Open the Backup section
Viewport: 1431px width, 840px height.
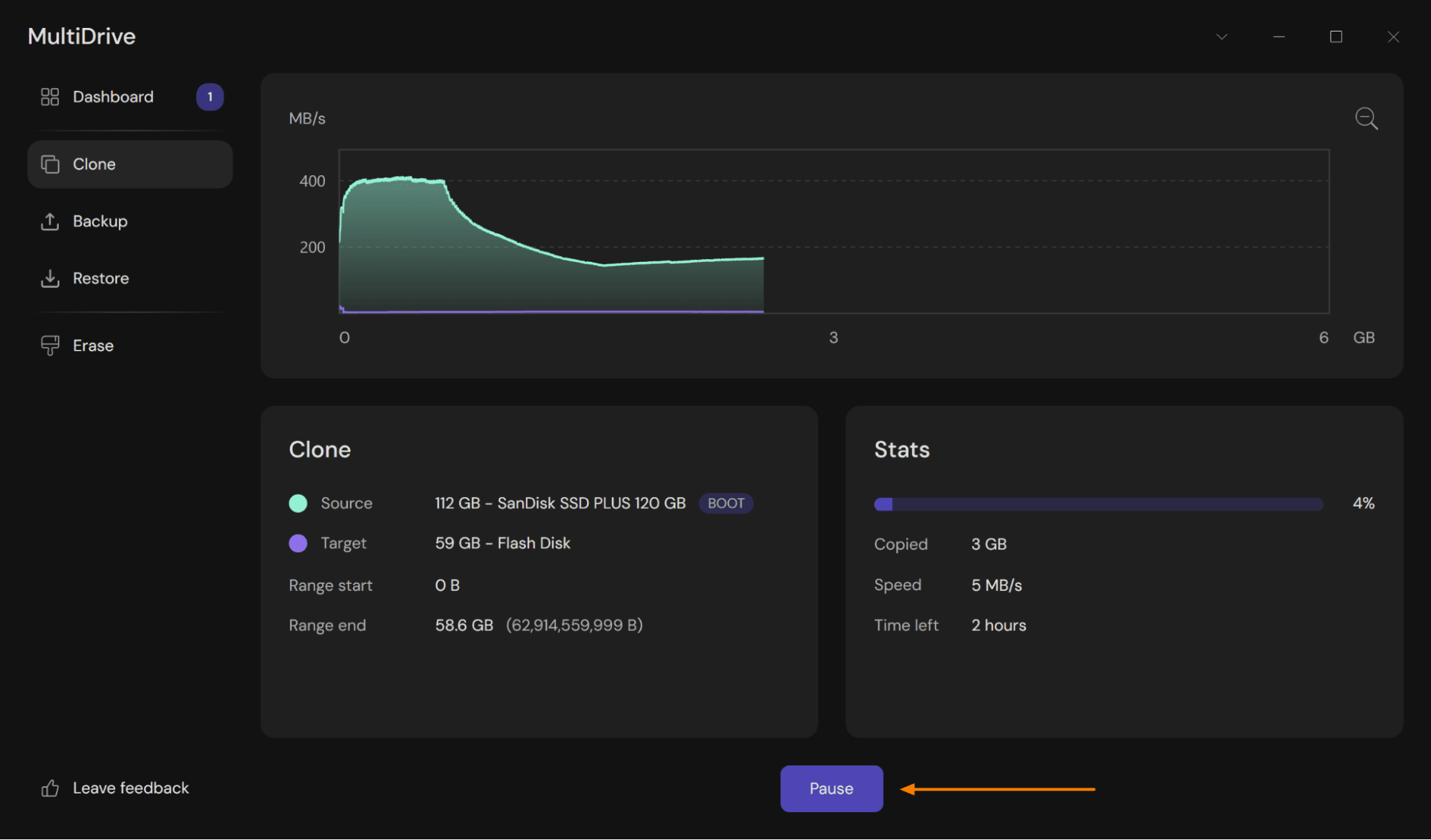100,222
